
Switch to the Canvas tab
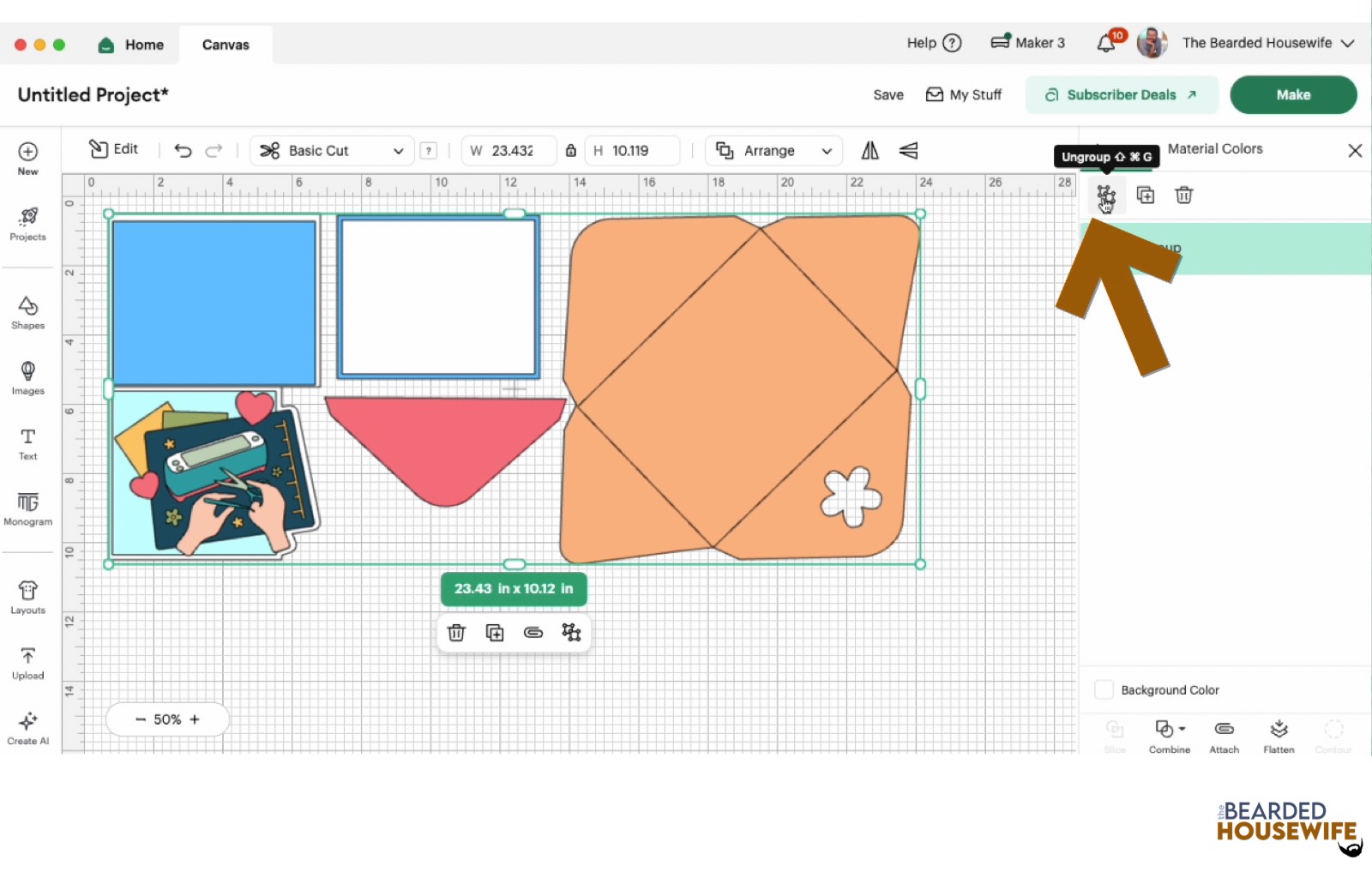point(225,44)
